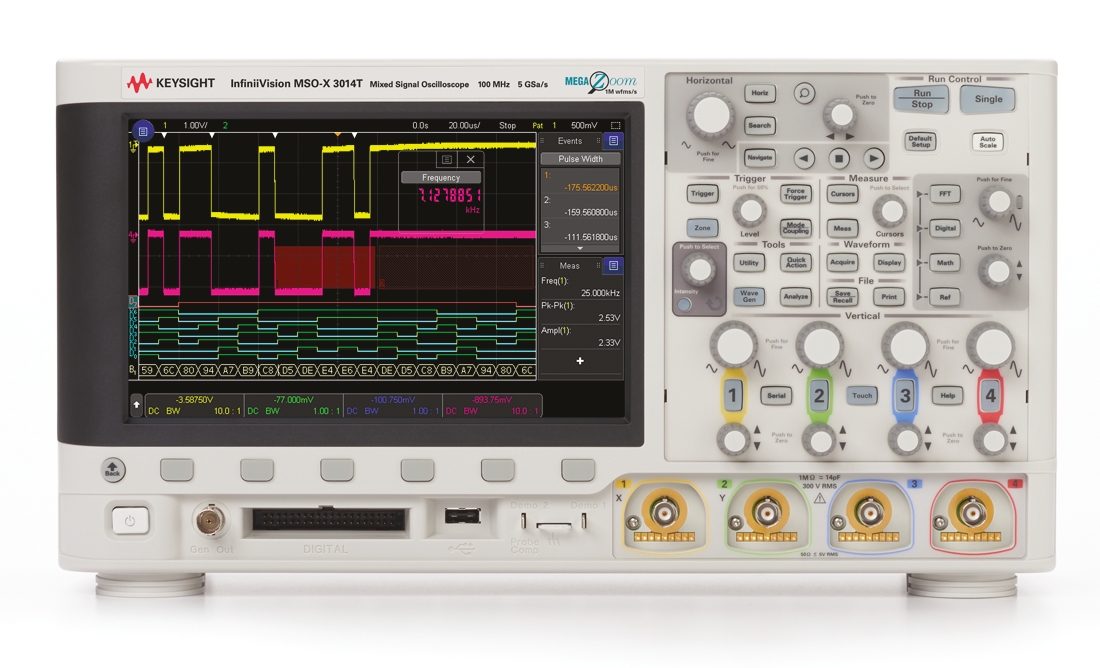Push the Force Trigger key
The width and height of the screenshot is (1100, 668).
[x=796, y=194]
